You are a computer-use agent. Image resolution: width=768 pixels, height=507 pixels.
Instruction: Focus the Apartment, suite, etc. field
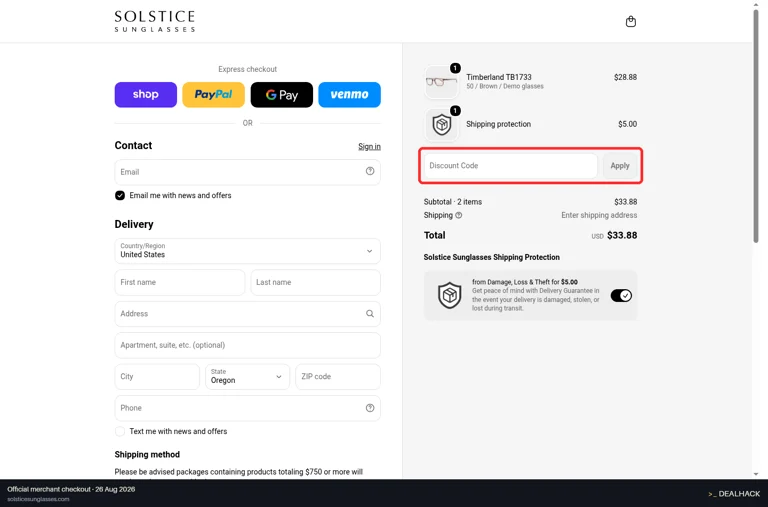click(247, 345)
